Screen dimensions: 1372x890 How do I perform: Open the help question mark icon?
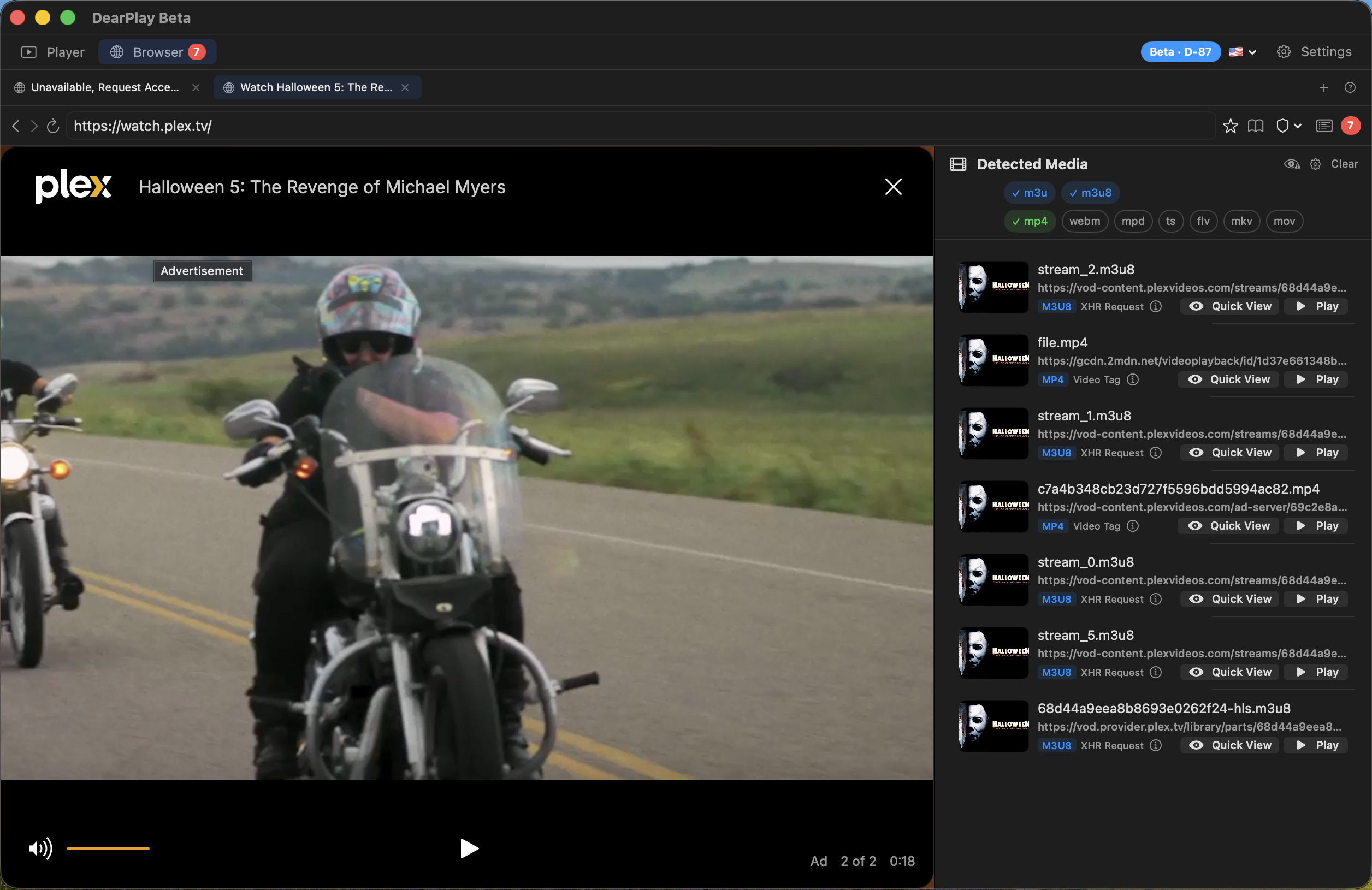pyautogui.click(x=1350, y=87)
